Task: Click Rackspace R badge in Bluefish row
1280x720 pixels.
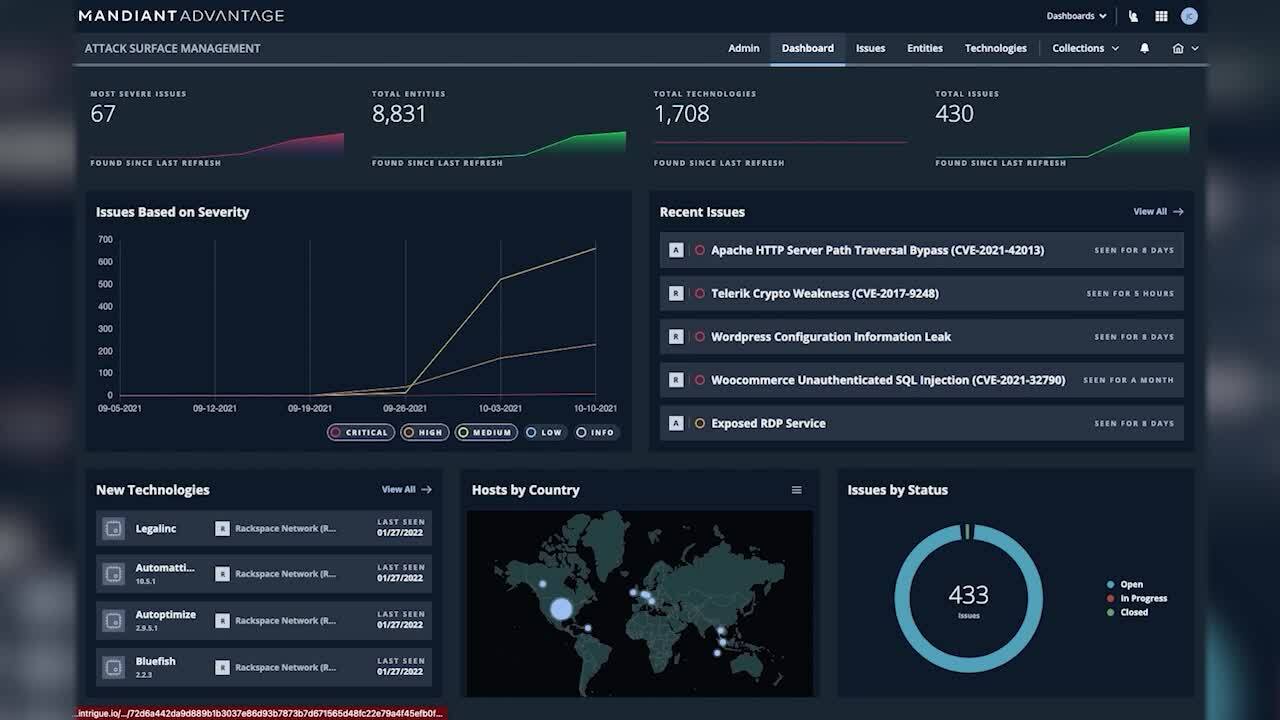Action: point(222,667)
